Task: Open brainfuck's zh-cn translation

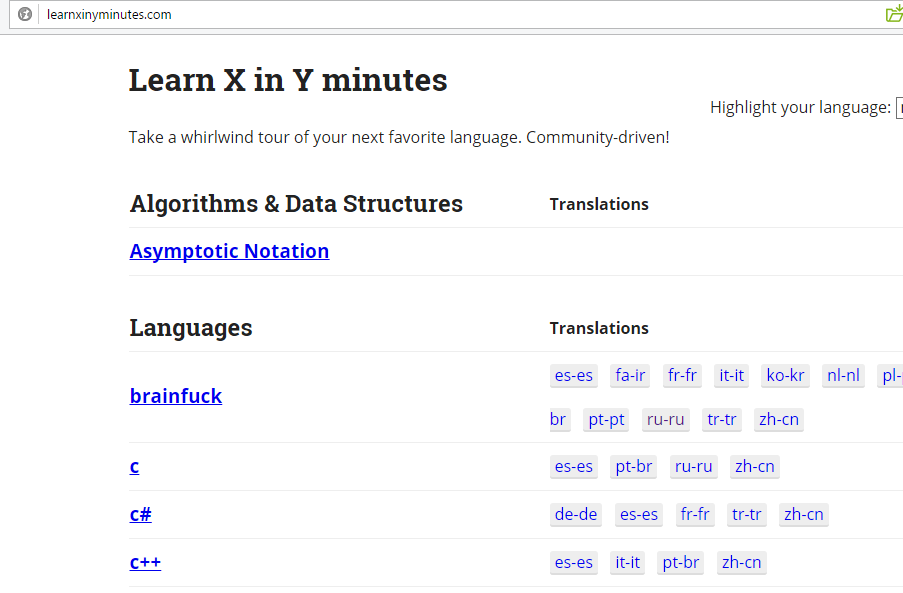Action: click(x=779, y=420)
